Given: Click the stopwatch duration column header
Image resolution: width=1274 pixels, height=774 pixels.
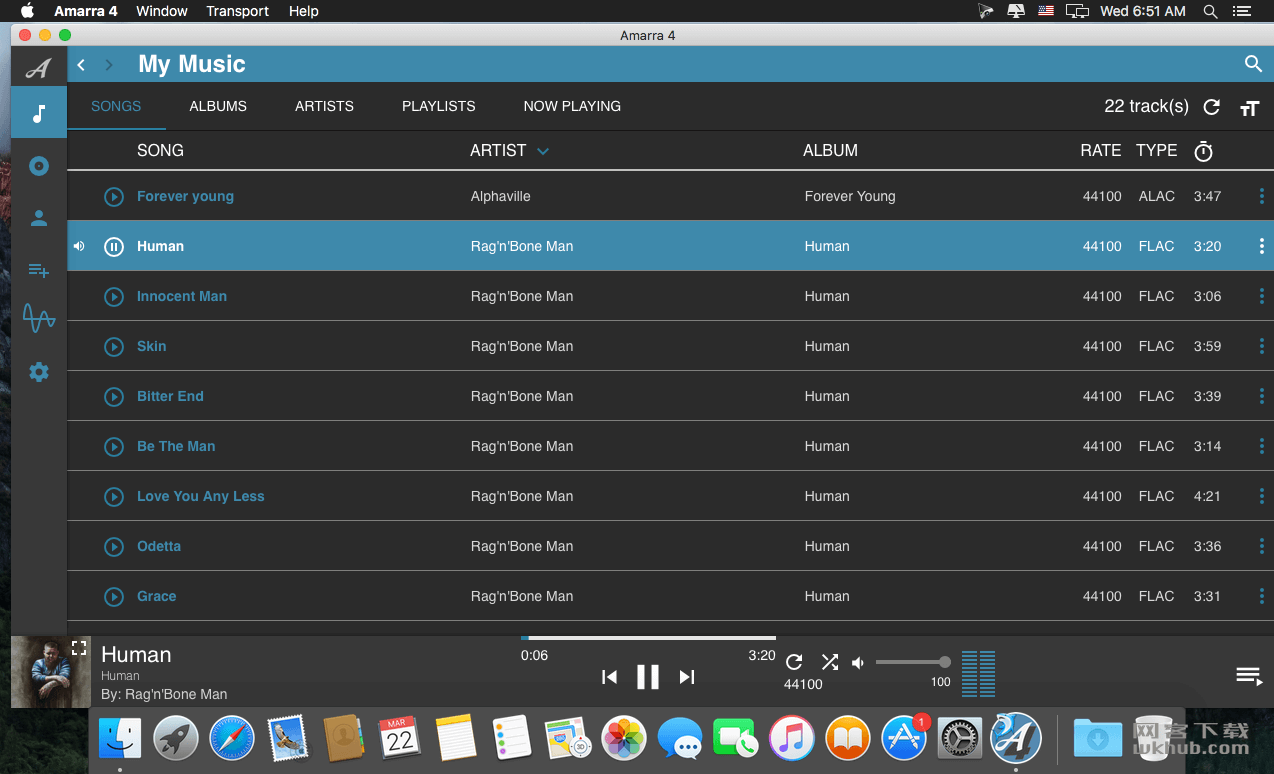Looking at the screenshot, I should point(1204,151).
